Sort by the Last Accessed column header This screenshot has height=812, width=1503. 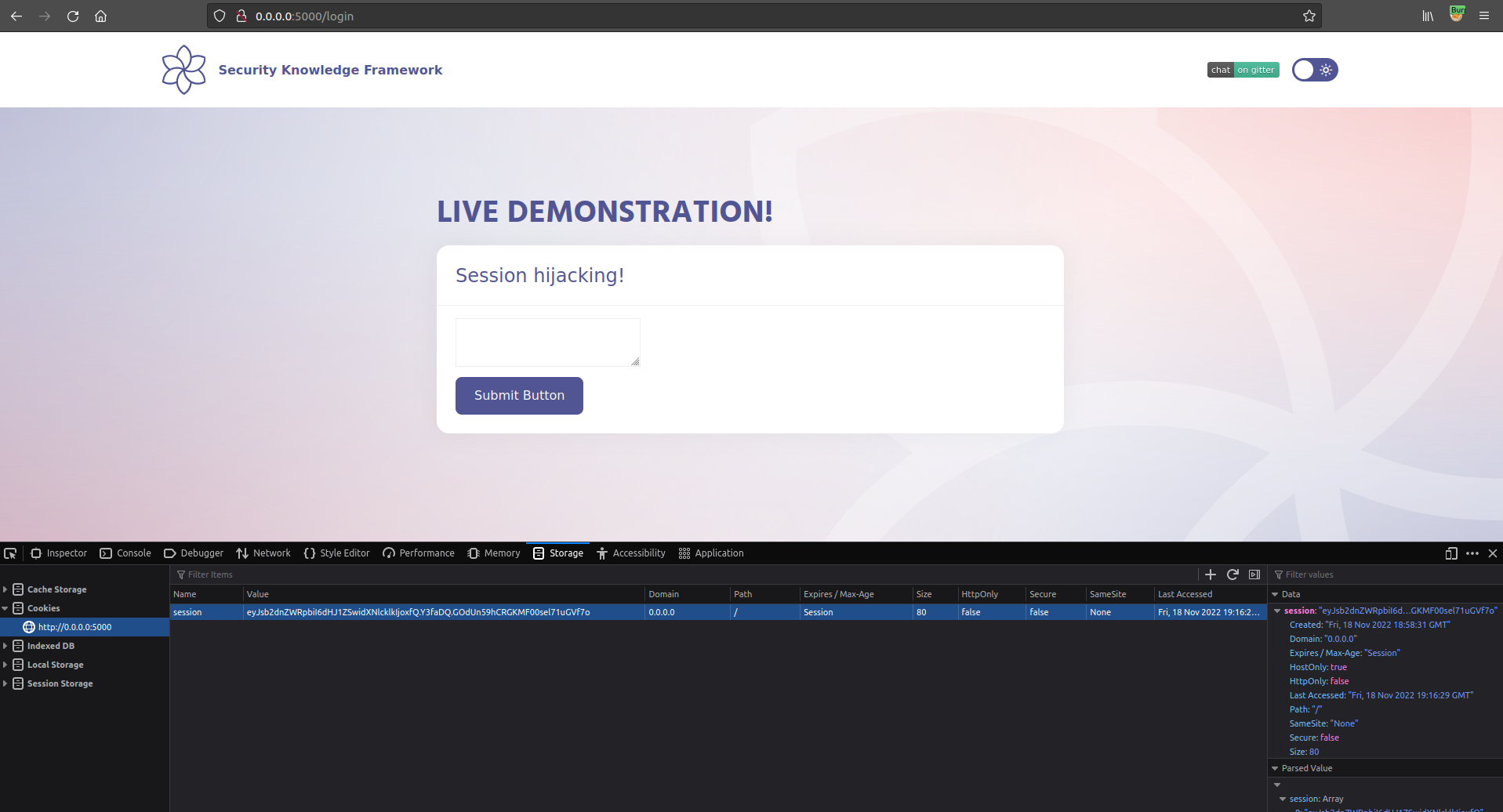(x=1210, y=594)
